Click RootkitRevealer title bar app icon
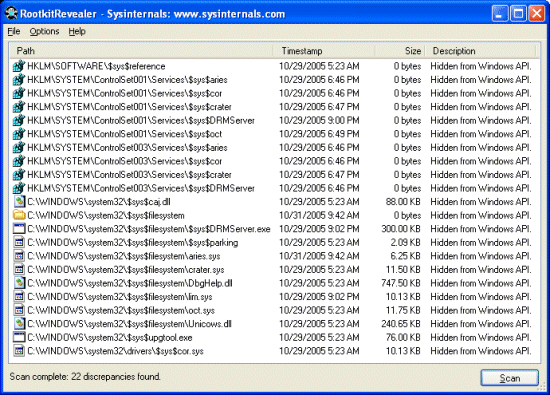The image size is (550, 395). [x=11, y=13]
